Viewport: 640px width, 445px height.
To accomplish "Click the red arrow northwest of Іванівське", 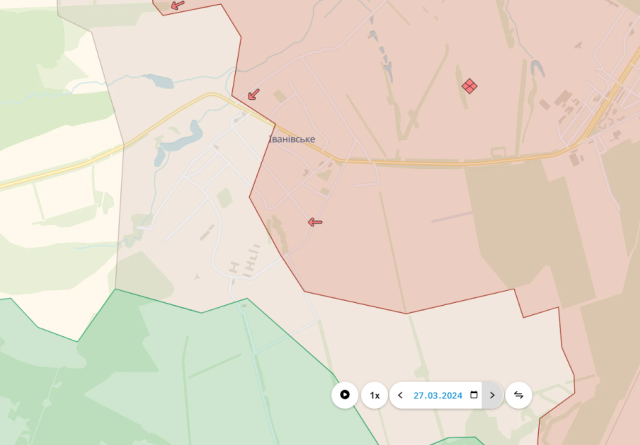I will pyautogui.click(x=253, y=95).
